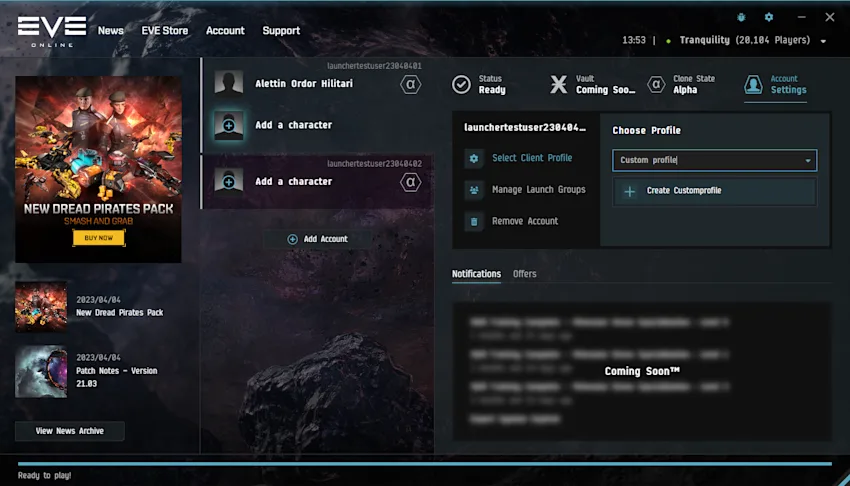Click the Tranquility (20,104 Players) label

point(744,40)
